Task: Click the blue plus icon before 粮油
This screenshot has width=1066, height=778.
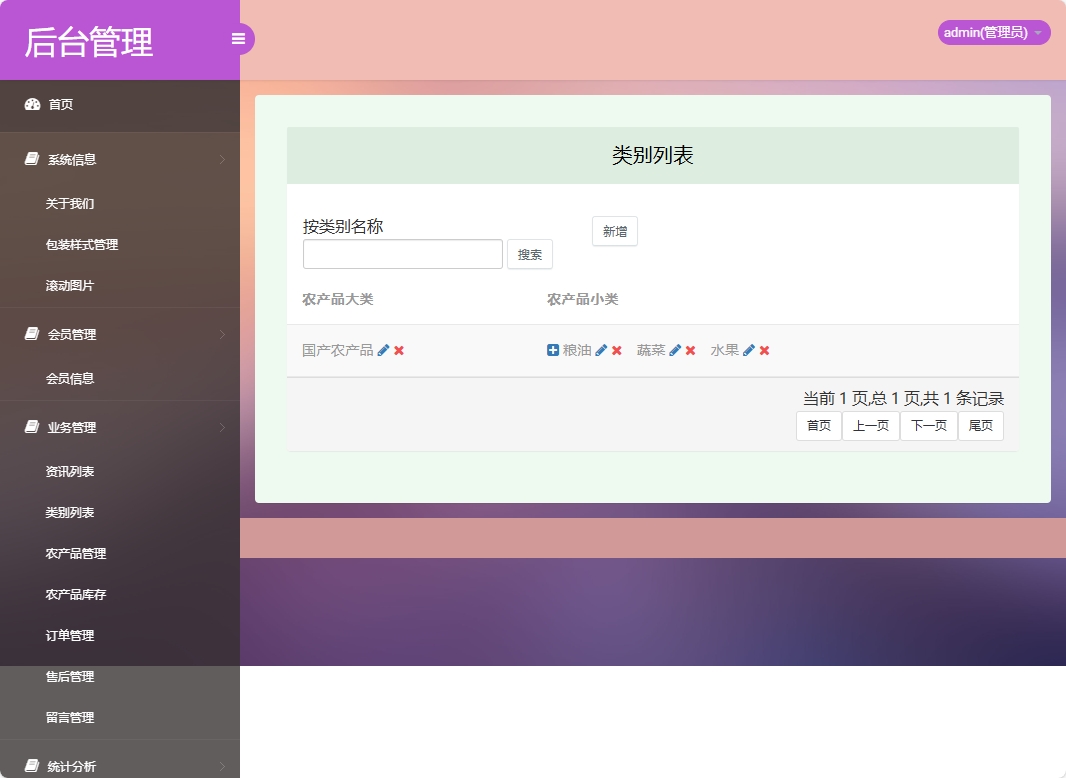Action: click(x=552, y=350)
